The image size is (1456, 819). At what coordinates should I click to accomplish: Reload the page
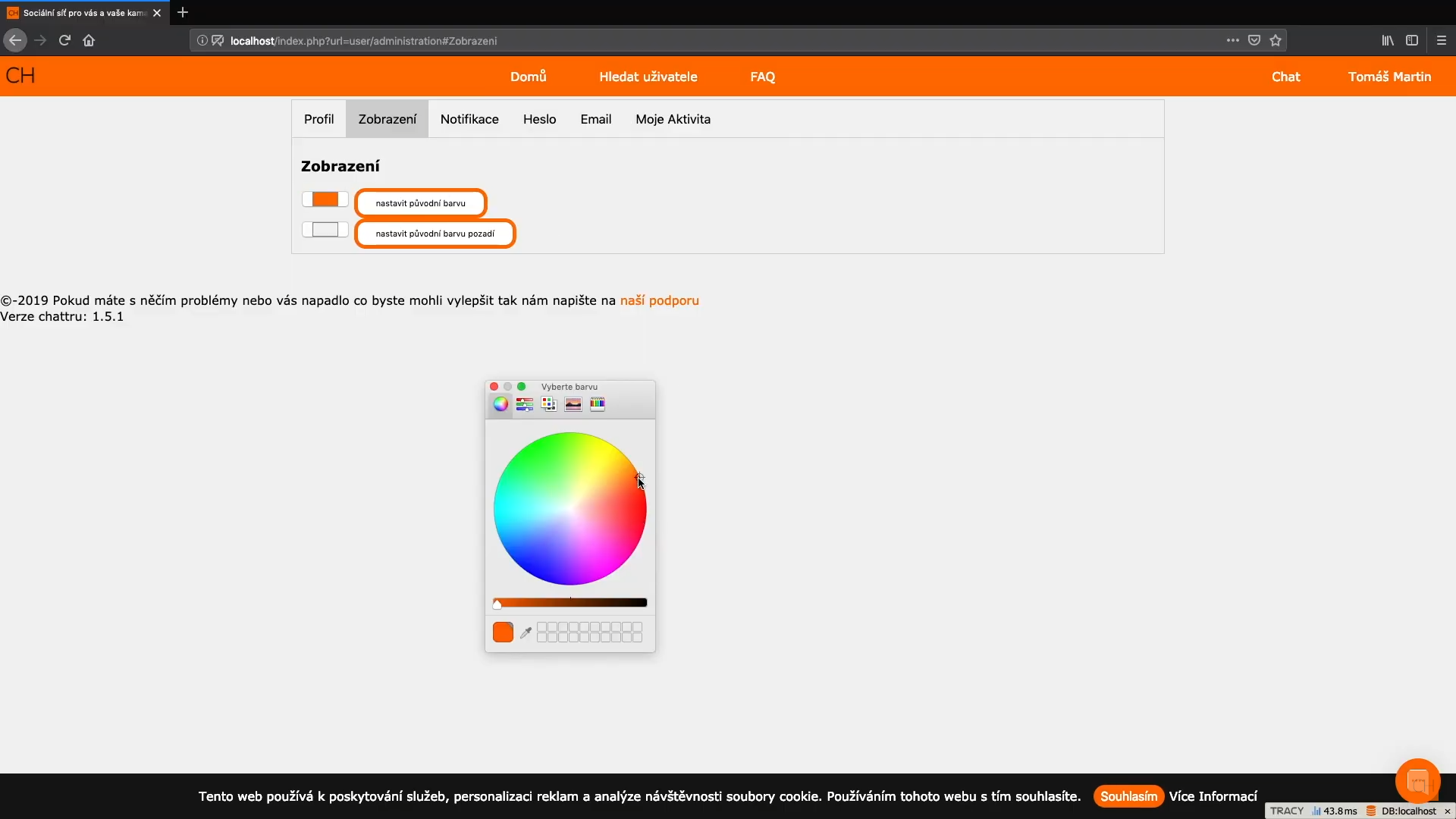pyautogui.click(x=64, y=41)
